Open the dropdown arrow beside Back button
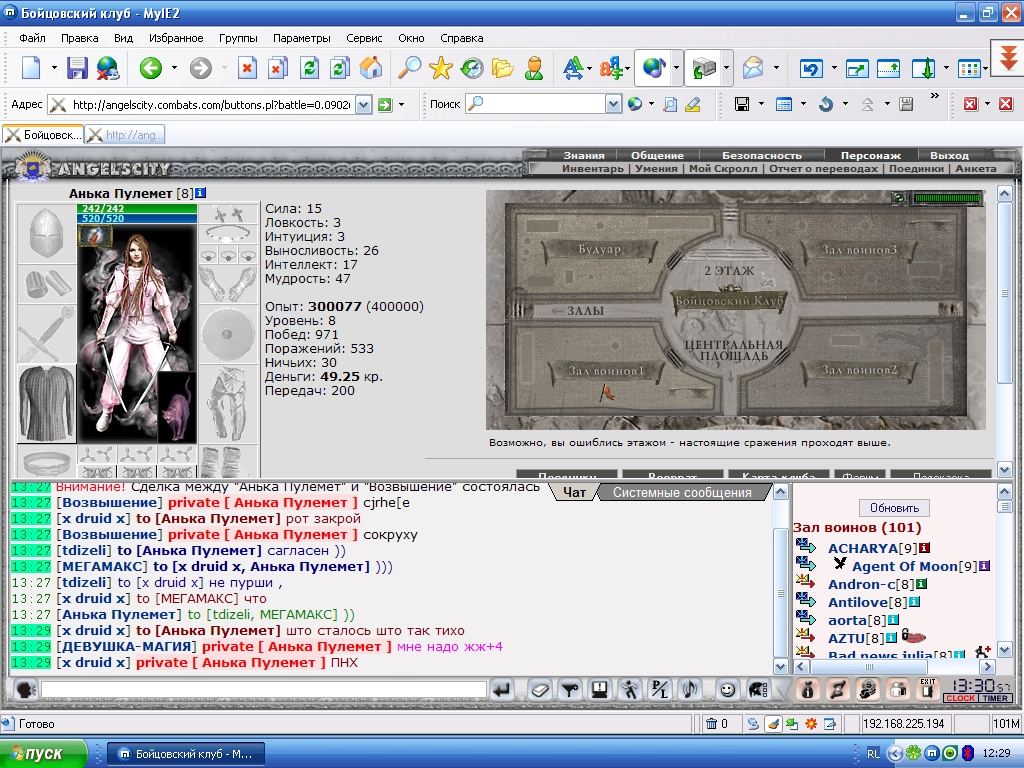 click(174, 67)
